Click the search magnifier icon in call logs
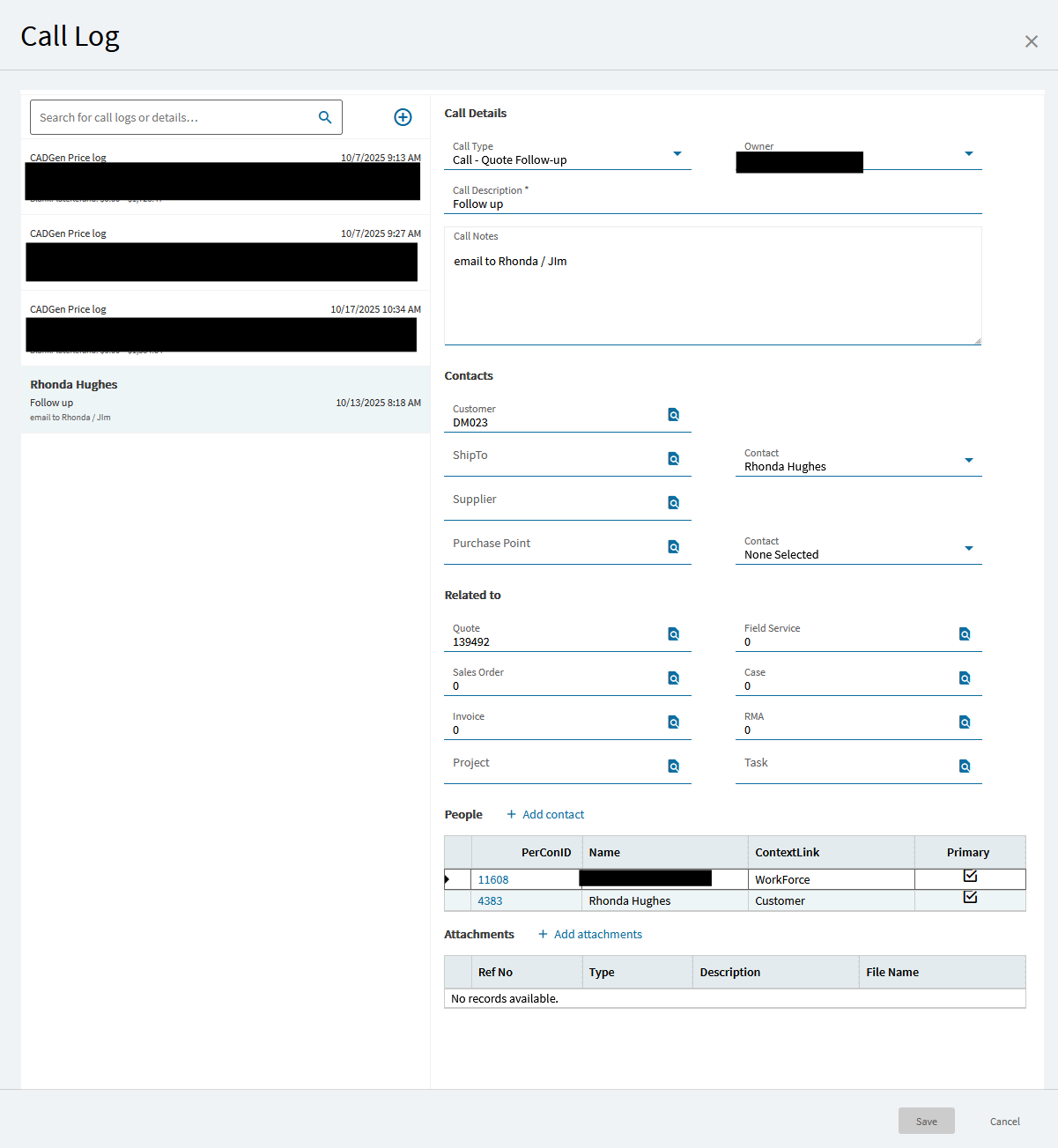 click(324, 117)
